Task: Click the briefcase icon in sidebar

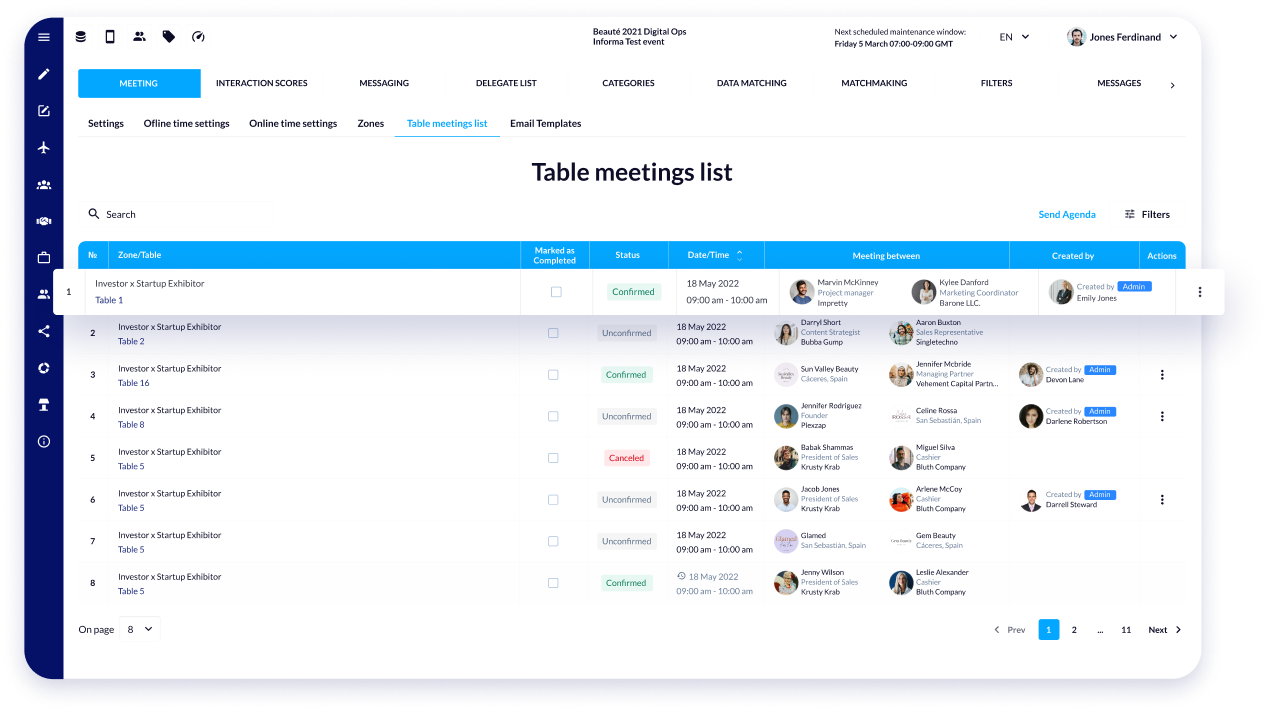Action: tap(44, 258)
